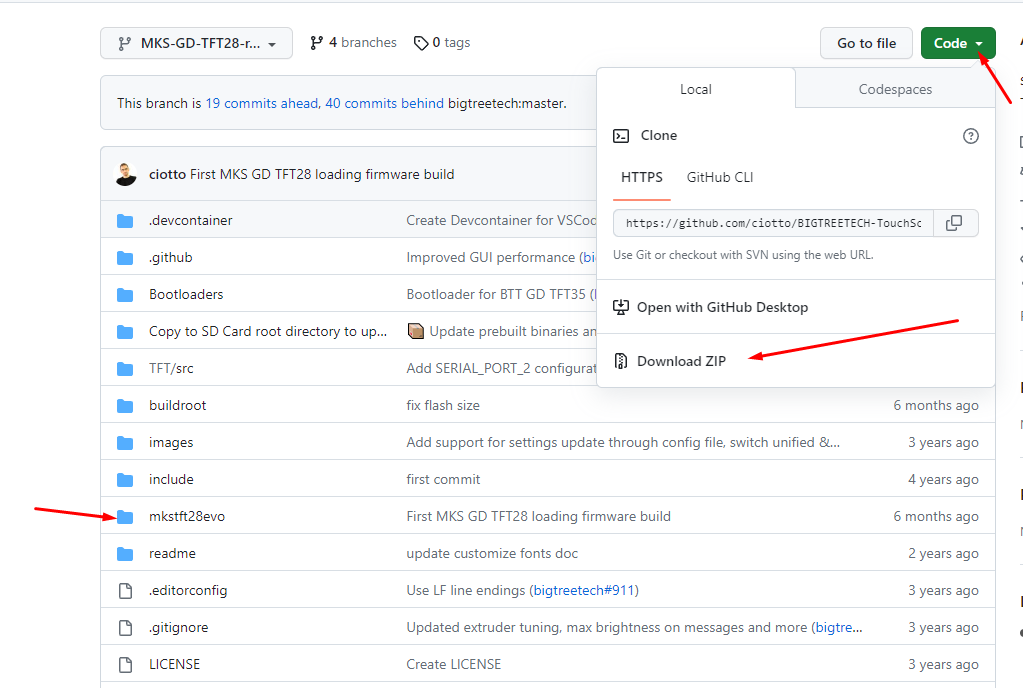The height and width of the screenshot is (688, 1023).
Task: Click the .devcontainer folder icon
Action: (x=125, y=221)
